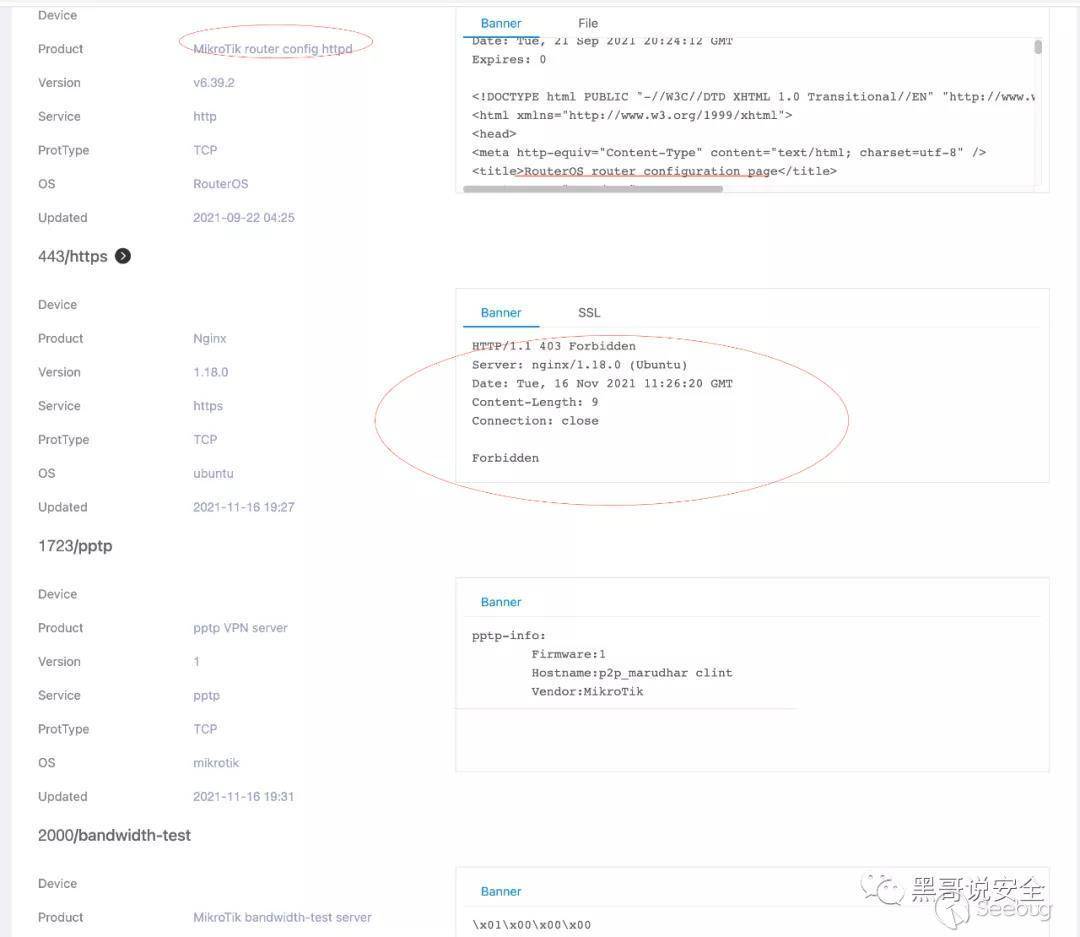Viewport: 1080px width, 937px height.
Task: Click the mikrotik OS value
Action: 216,763
